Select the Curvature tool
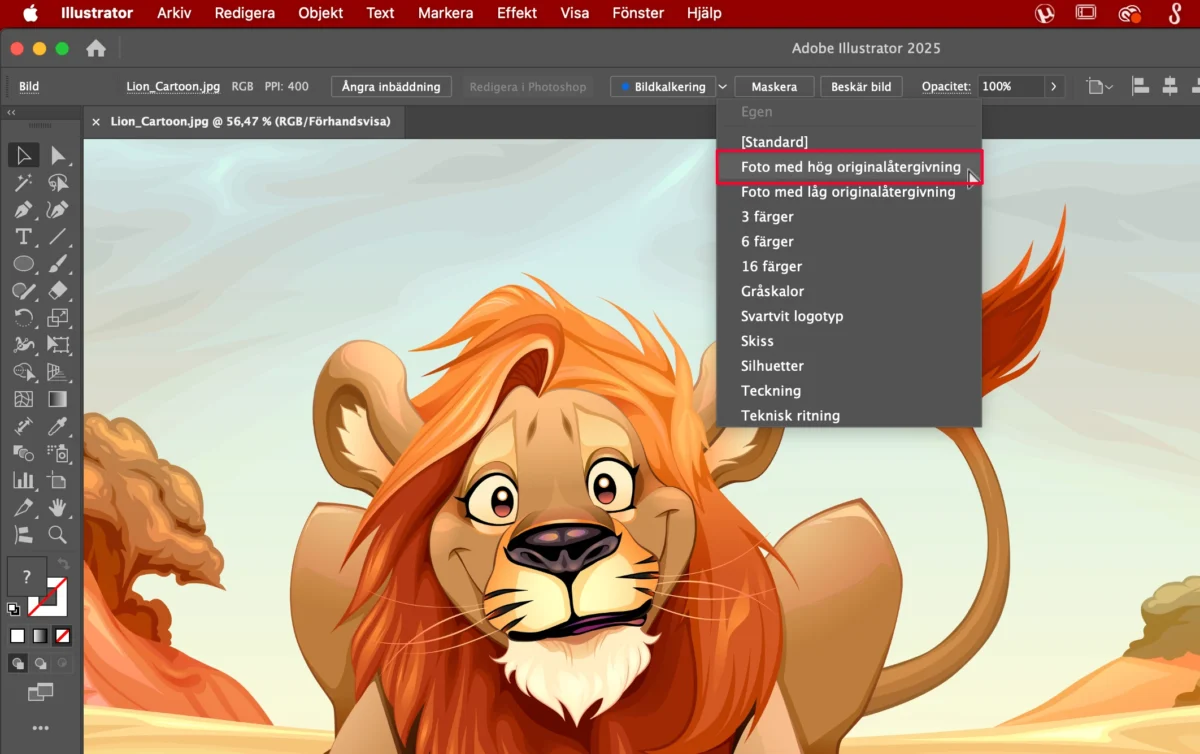This screenshot has height=754, width=1200. (x=58, y=210)
